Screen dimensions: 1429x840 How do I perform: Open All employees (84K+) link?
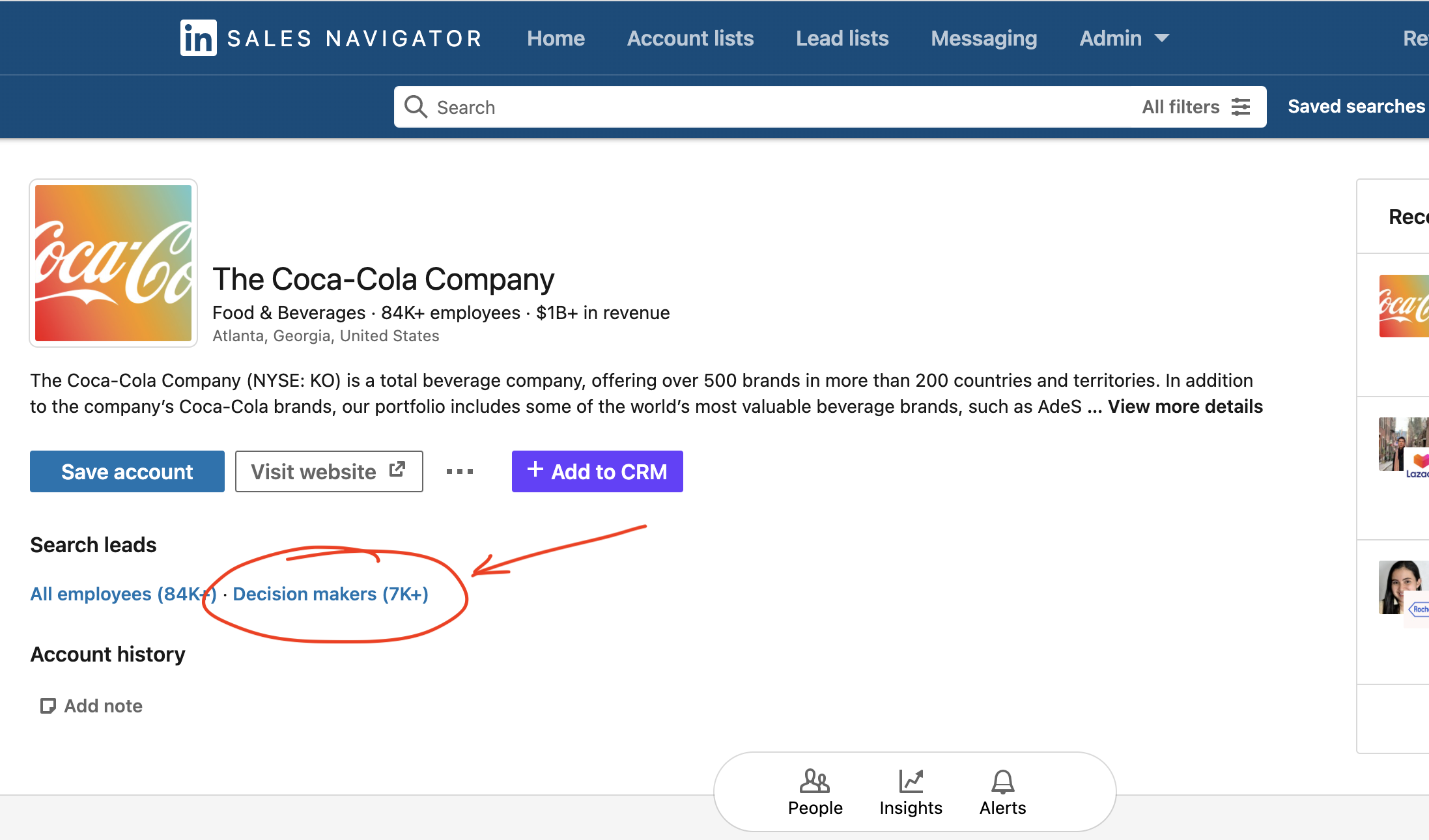pos(123,594)
